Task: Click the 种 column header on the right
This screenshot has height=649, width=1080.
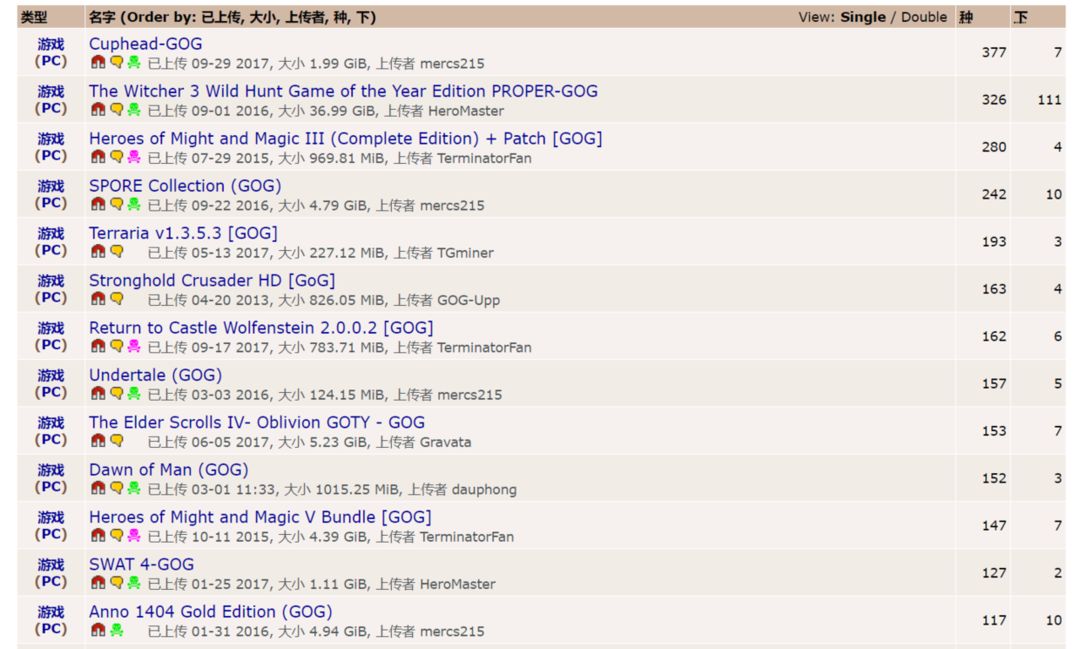Action: coord(966,17)
